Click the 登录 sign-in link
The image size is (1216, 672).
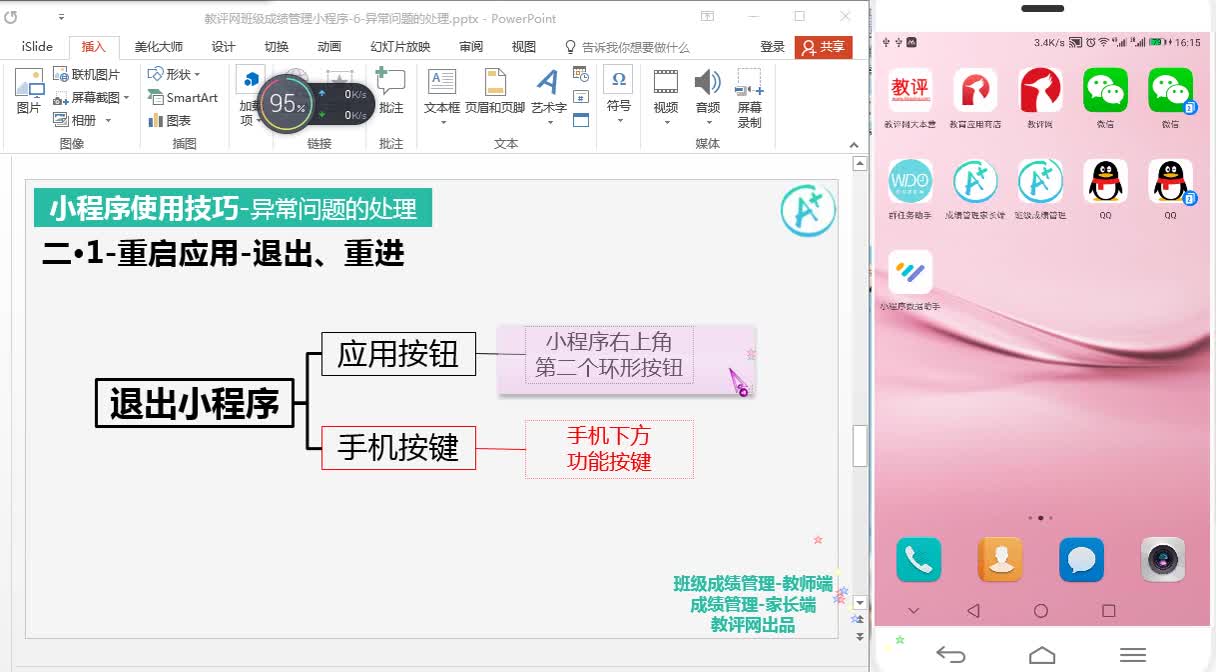pyautogui.click(x=773, y=46)
